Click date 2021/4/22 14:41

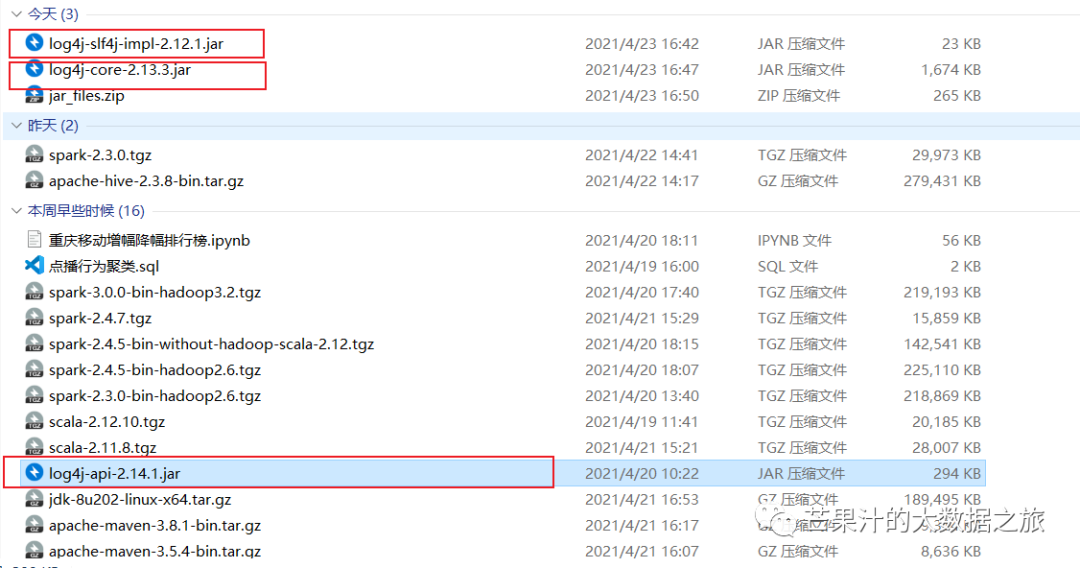click(x=642, y=155)
